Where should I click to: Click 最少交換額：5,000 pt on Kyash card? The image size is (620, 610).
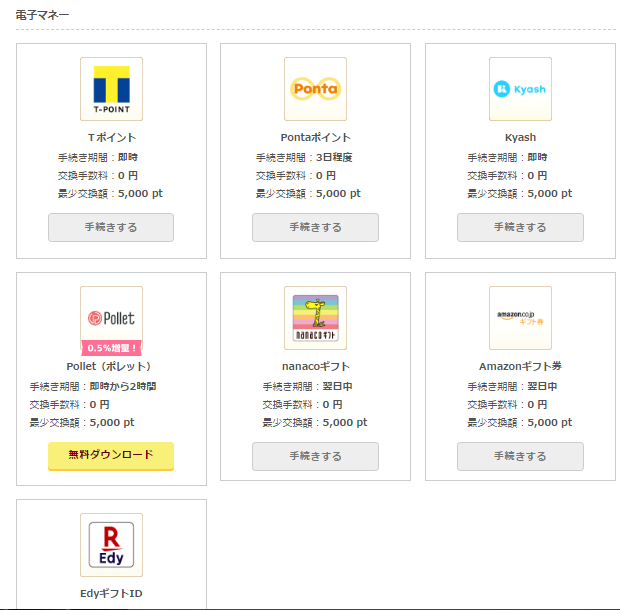(x=520, y=193)
